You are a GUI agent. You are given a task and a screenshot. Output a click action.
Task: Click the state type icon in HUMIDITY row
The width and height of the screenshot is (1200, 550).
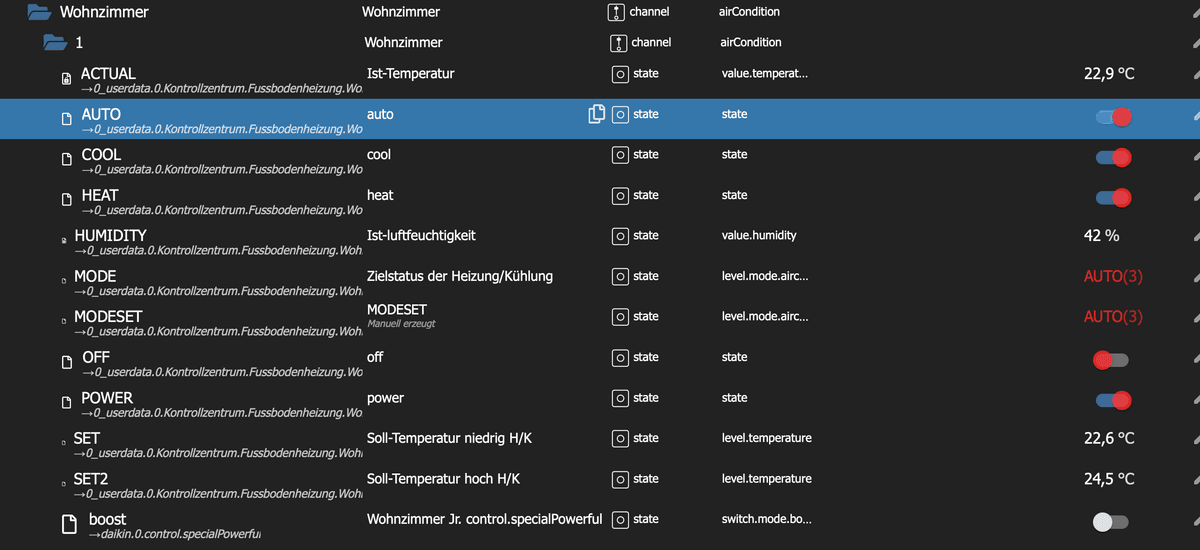click(620, 235)
